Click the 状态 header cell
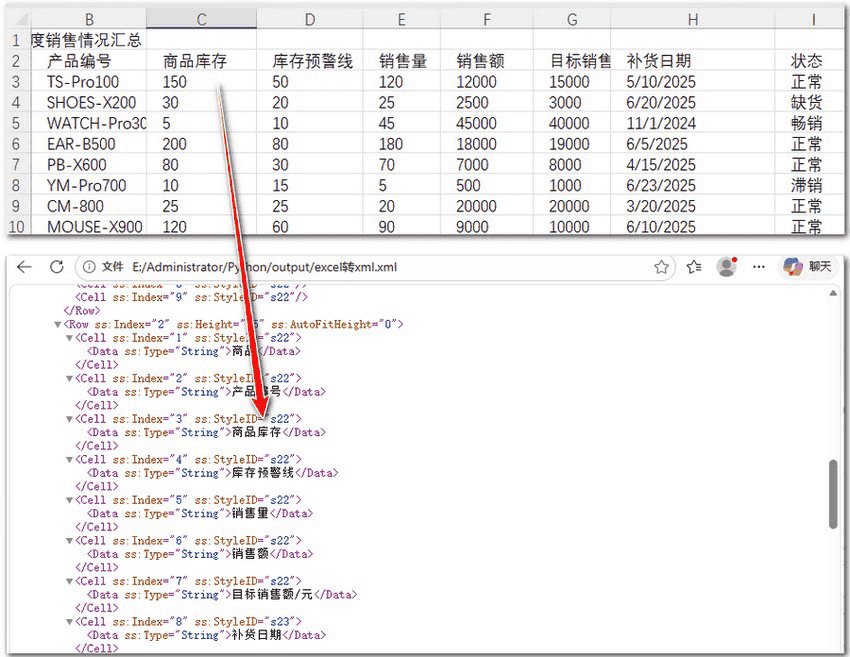The height and width of the screenshot is (657, 850). pos(808,61)
